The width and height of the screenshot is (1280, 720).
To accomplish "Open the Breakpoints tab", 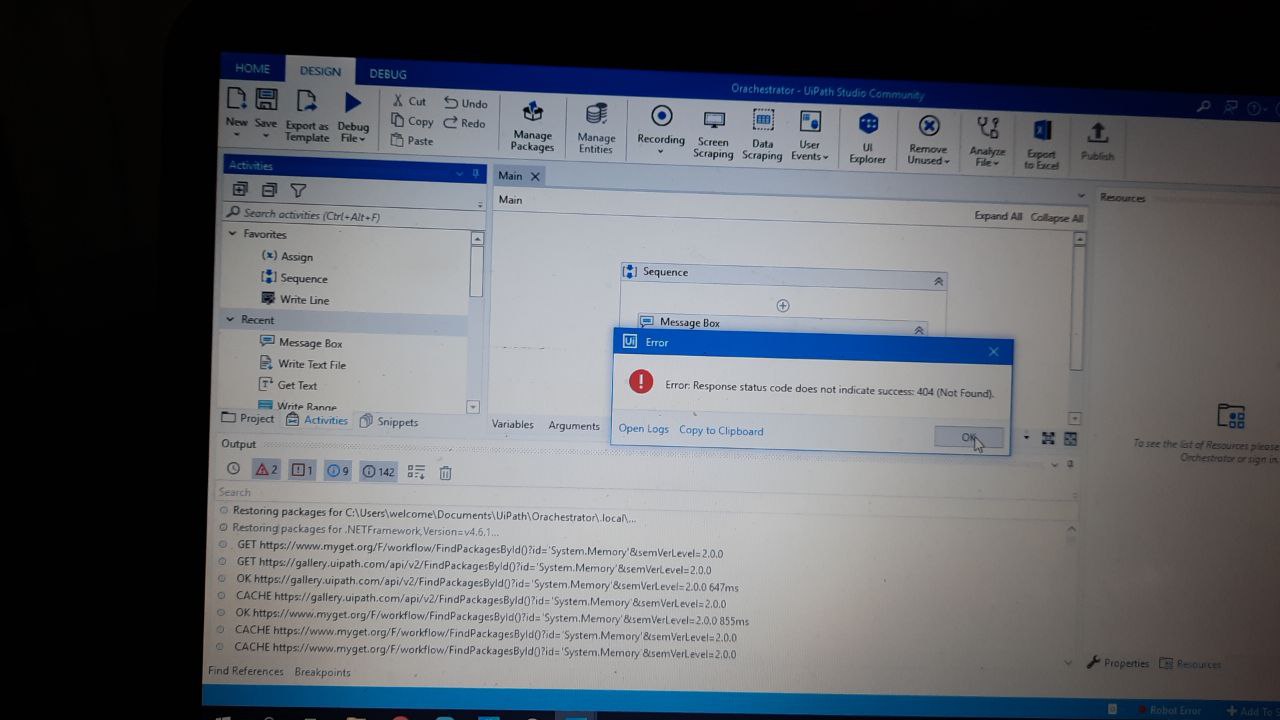I will 322,672.
